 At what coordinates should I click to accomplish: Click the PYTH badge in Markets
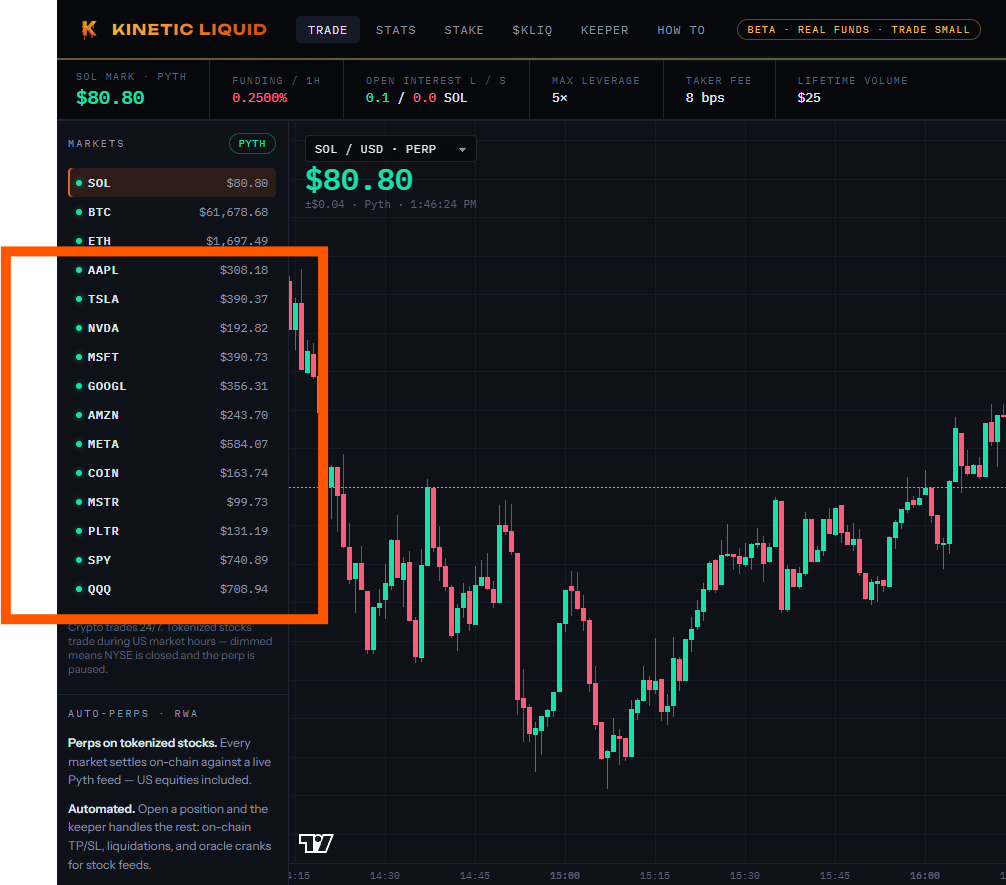tap(252, 144)
